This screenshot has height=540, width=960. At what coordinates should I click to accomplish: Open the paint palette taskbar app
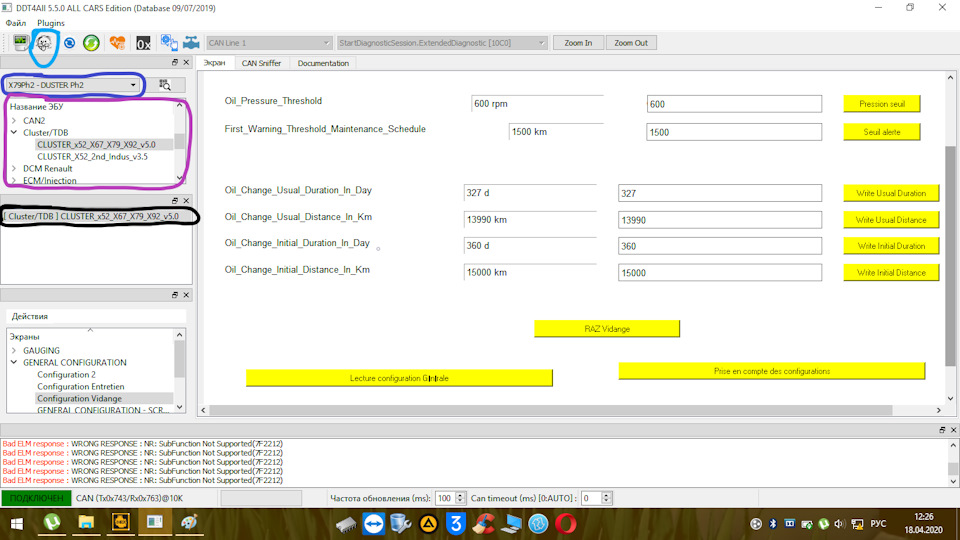pos(189,523)
